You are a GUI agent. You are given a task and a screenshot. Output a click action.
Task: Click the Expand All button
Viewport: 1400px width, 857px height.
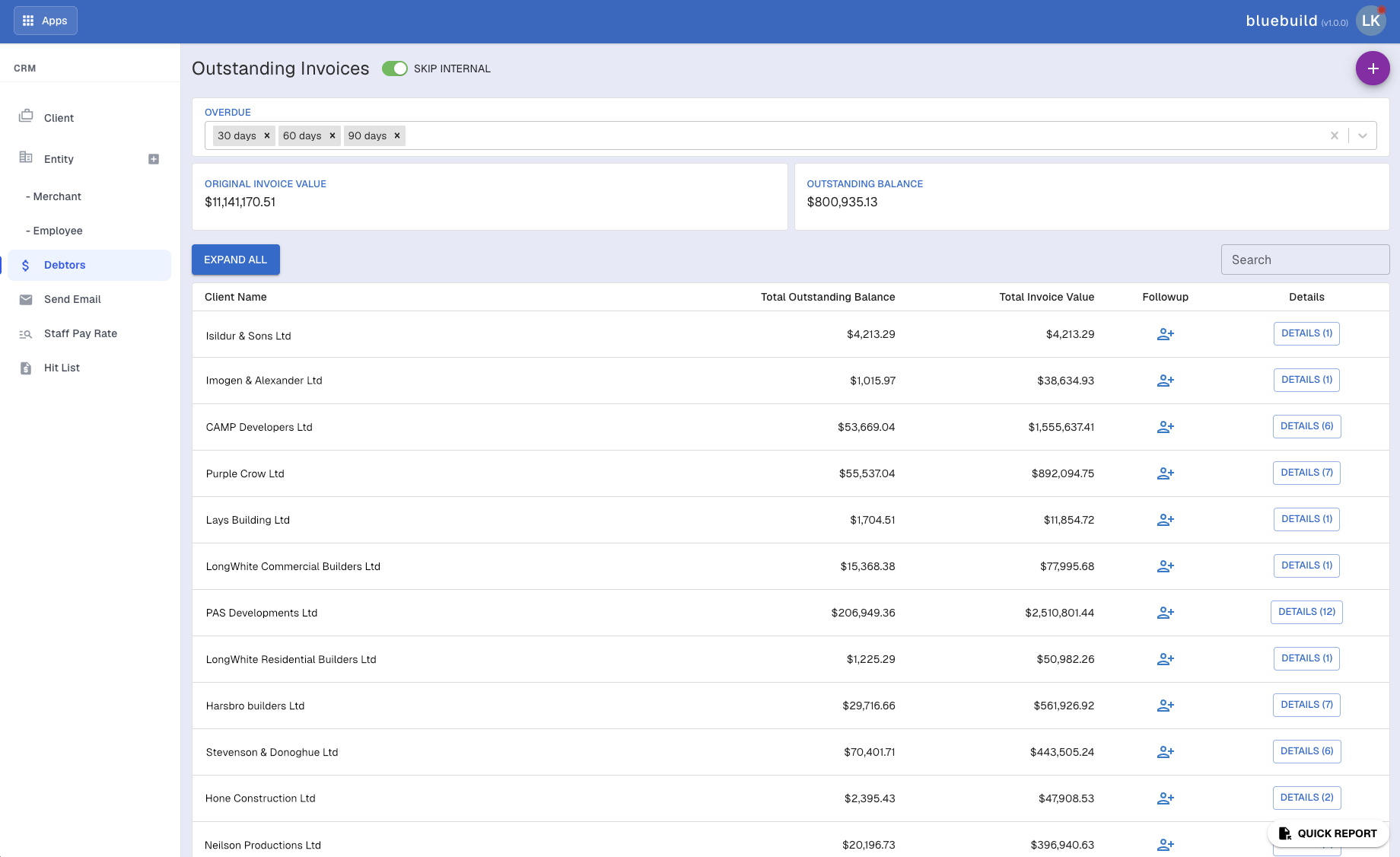click(x=236, y=260)
